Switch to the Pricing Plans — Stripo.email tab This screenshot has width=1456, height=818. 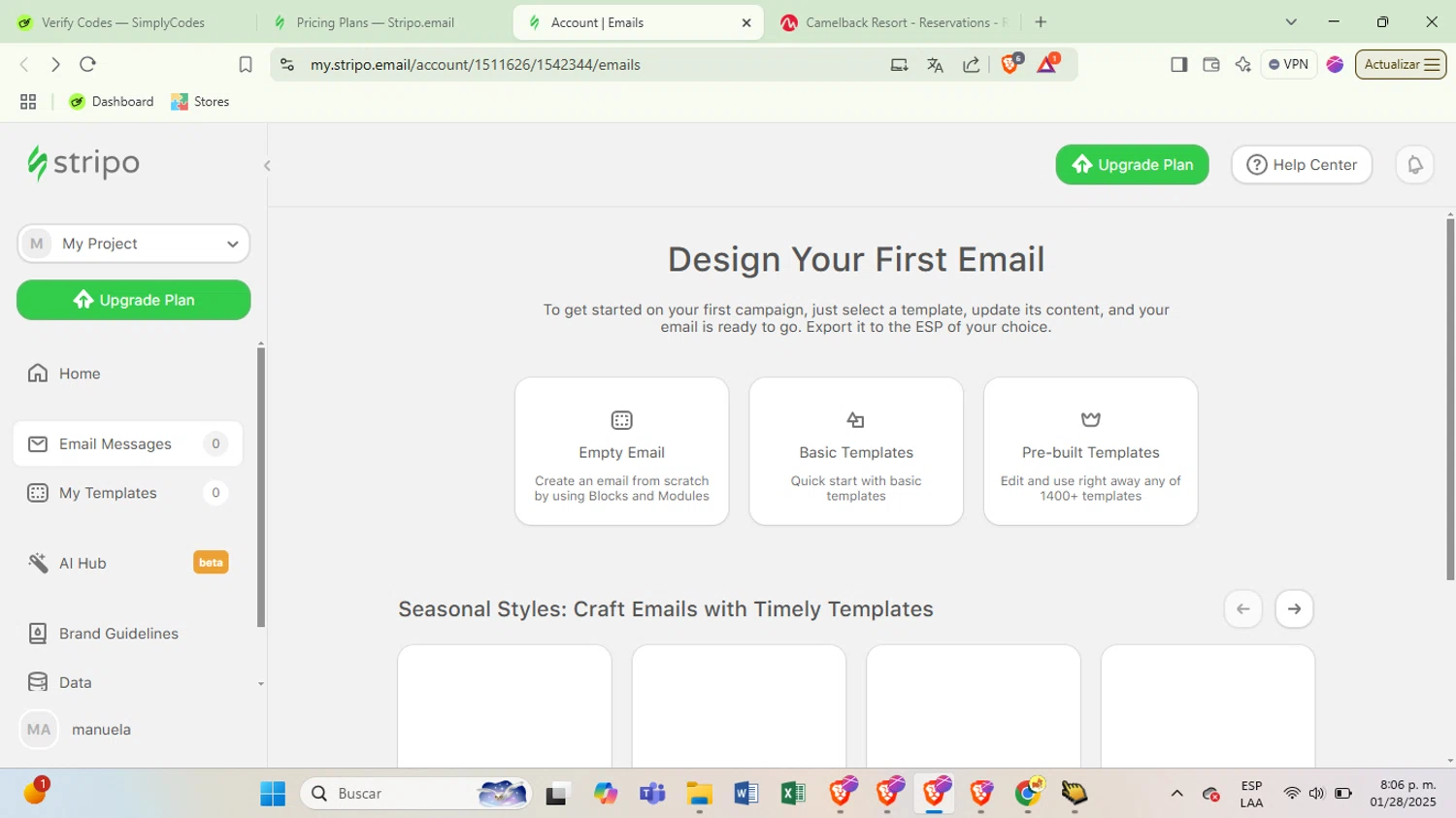pos(375,22)
